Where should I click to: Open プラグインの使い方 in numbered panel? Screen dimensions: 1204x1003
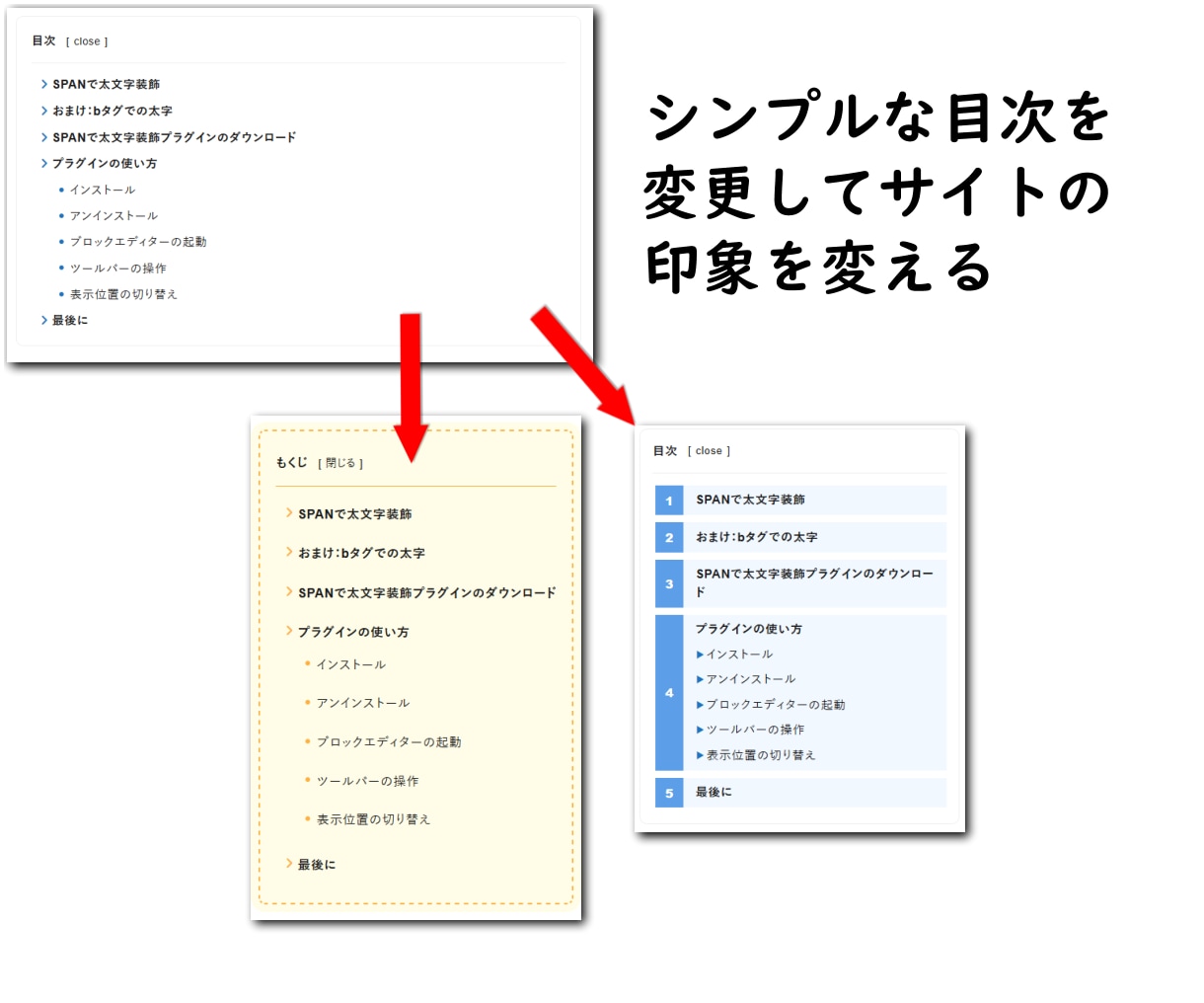tap(749, 629)
